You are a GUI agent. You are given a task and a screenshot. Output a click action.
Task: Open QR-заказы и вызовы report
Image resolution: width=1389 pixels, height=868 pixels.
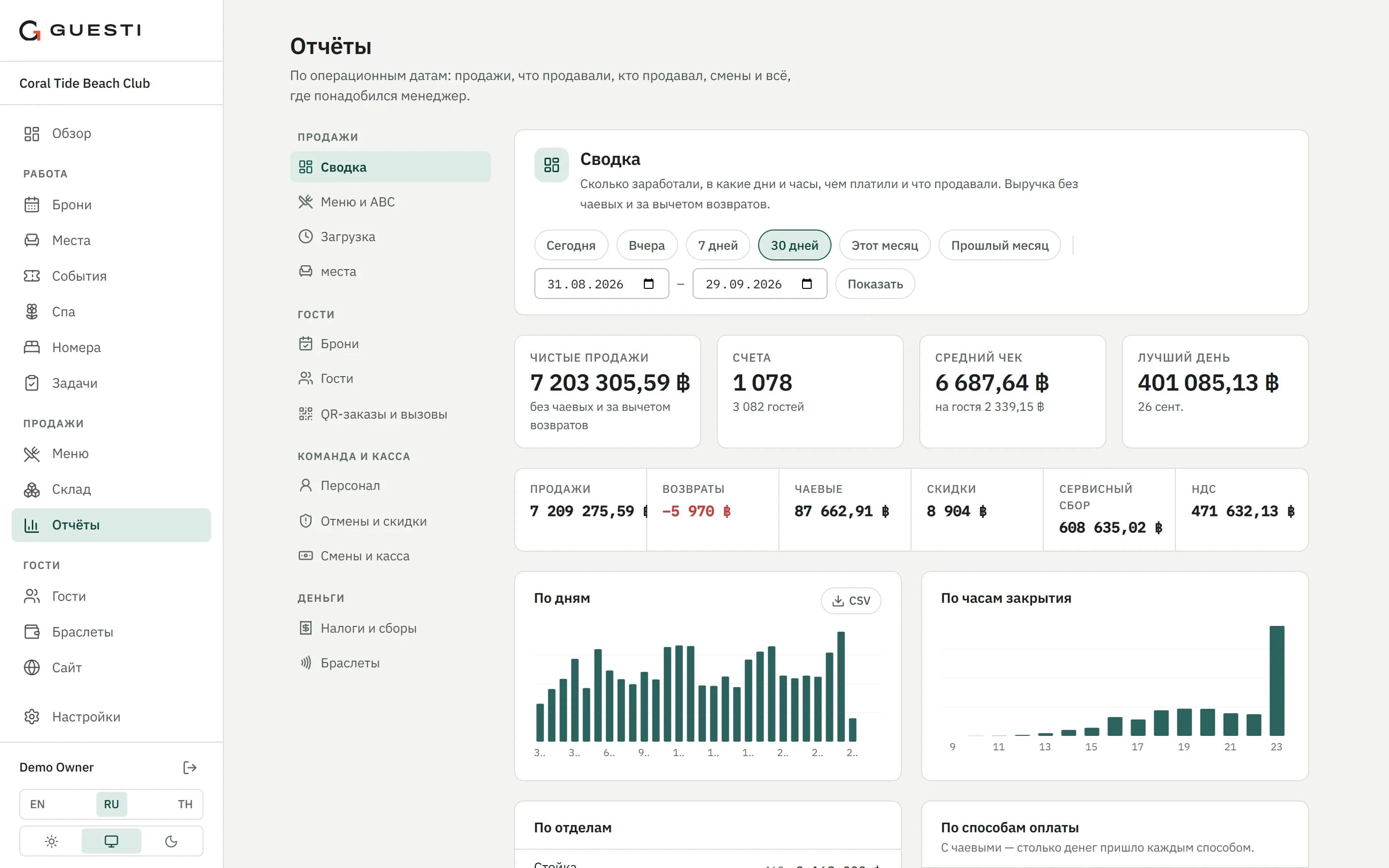pos(390,414)
